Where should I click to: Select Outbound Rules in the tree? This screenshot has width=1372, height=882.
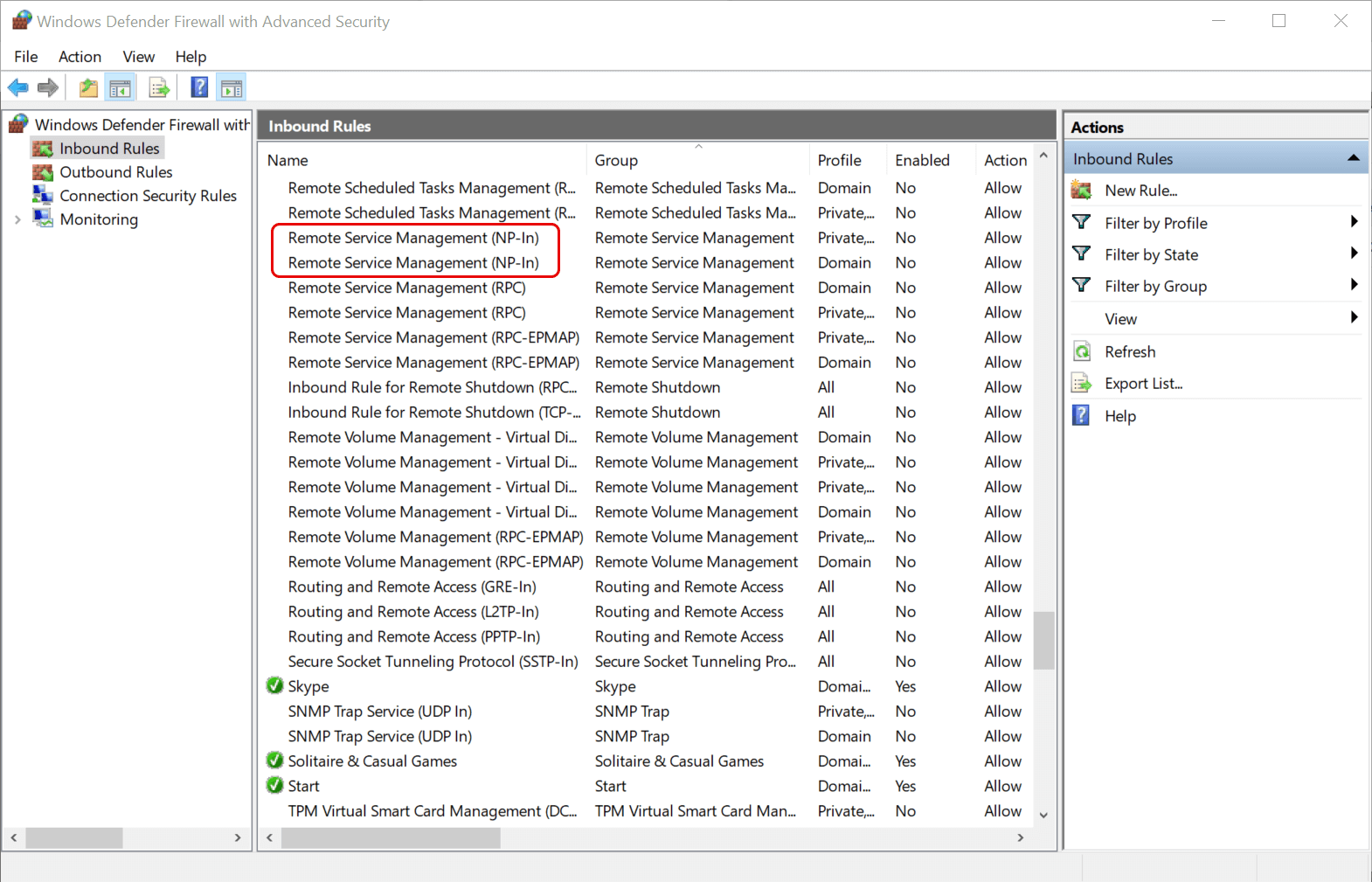(x=115, y=172)
